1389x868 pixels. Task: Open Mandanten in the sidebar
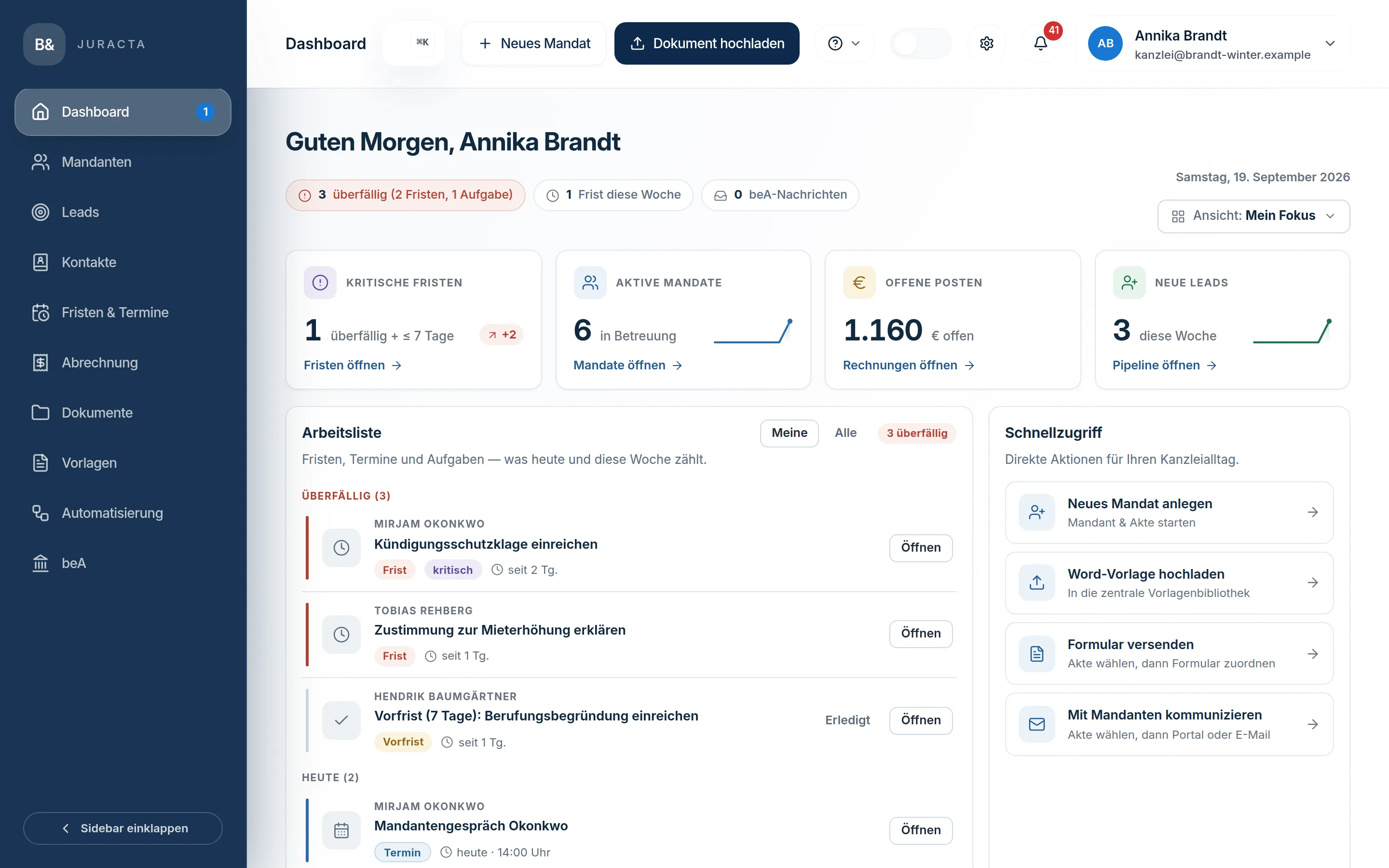click(x=123, y=162)
